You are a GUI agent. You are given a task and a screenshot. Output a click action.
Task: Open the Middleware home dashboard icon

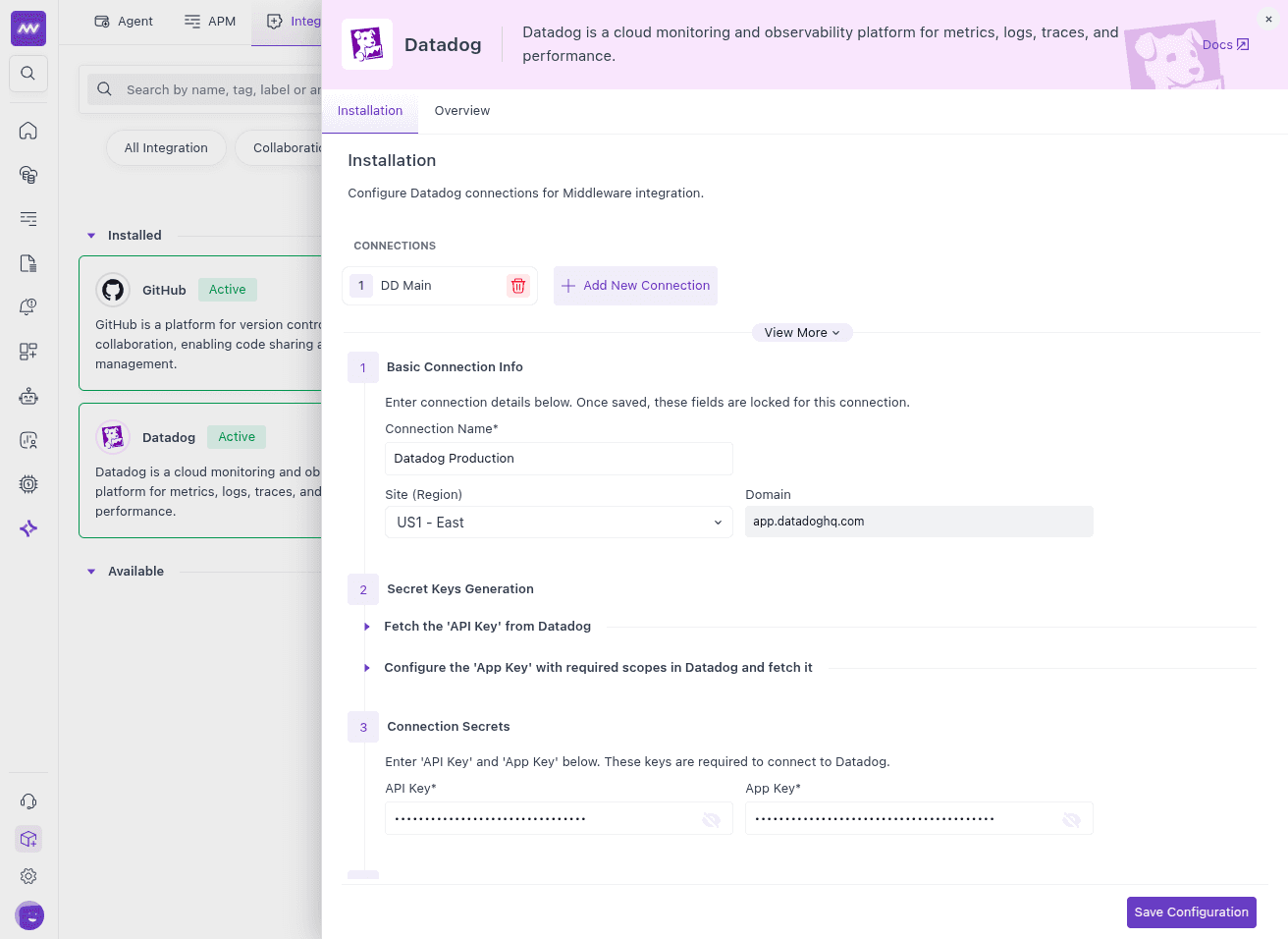point(28,130)
